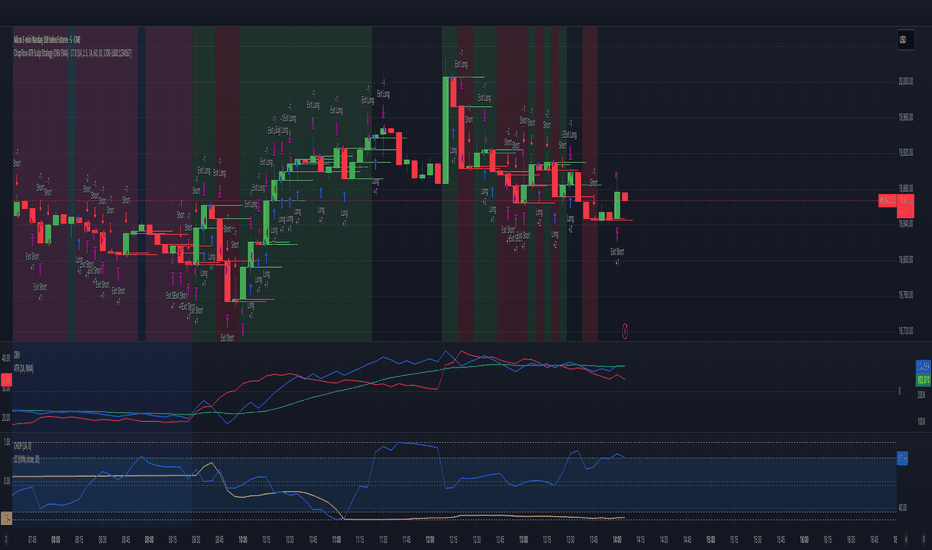The width and height of the screenshot is (932, 550).
Task: Click the 12:00 time axis label
Action: click(x=430, y=540)
